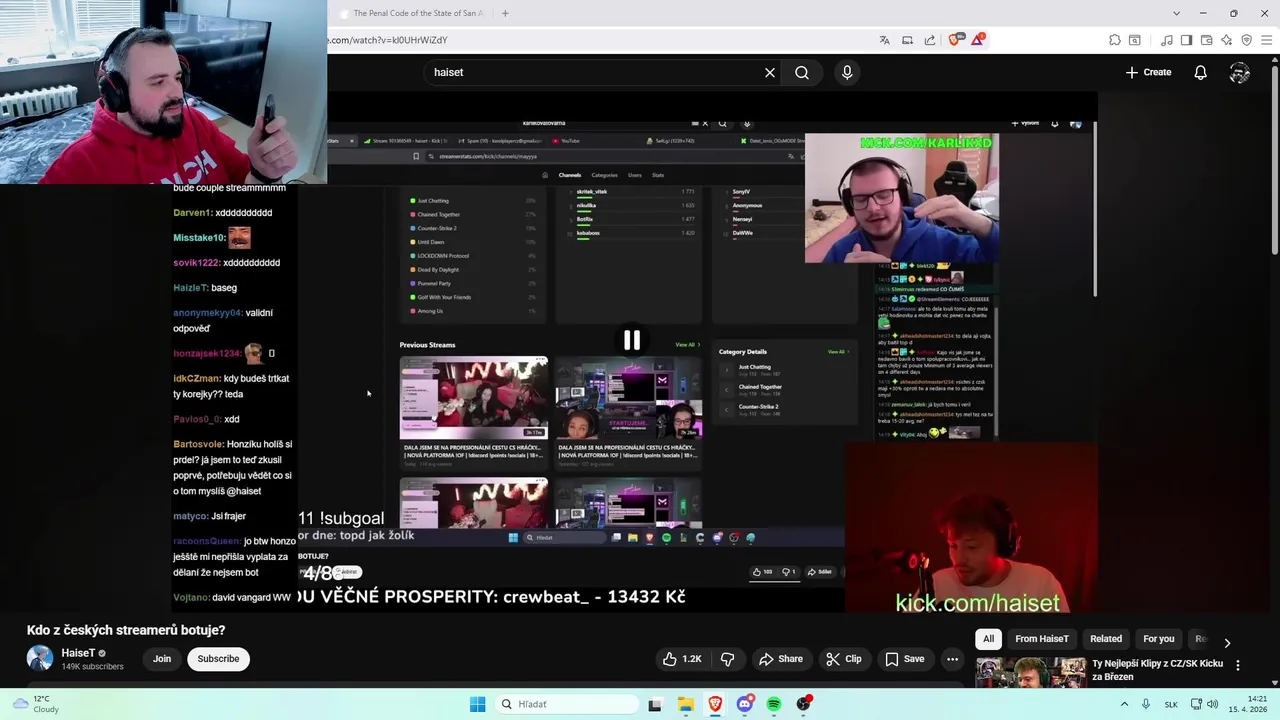Open OBS Studio from the taskbar
The image size is (1280, 720).
[x=803, y=704]
